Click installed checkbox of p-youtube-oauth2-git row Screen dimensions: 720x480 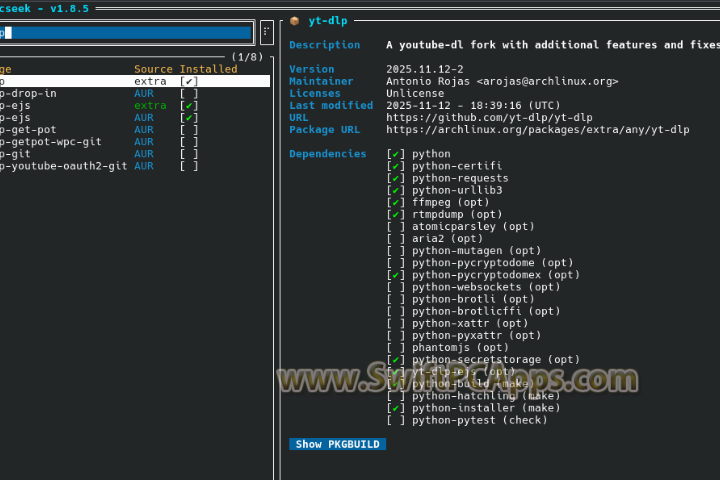coord(189,166)
